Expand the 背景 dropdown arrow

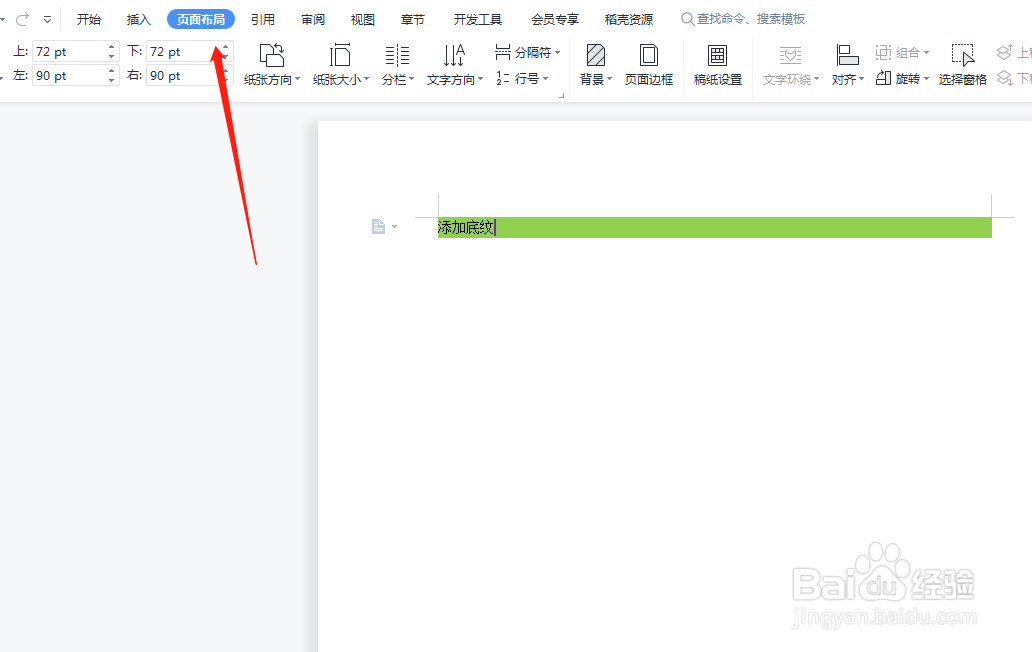coord(609,80)
